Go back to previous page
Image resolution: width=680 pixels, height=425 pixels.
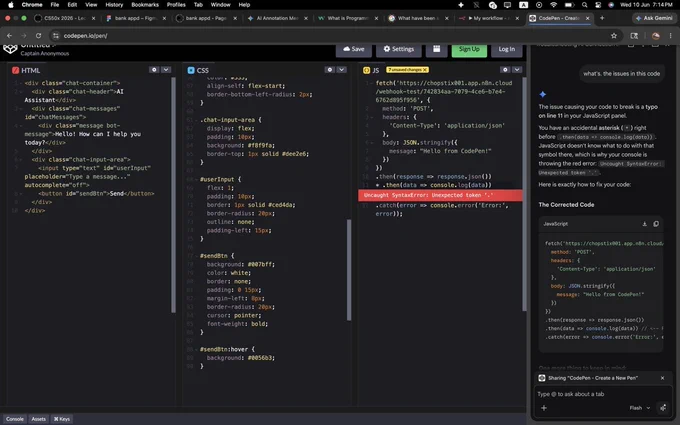click(x=10, y=36)
